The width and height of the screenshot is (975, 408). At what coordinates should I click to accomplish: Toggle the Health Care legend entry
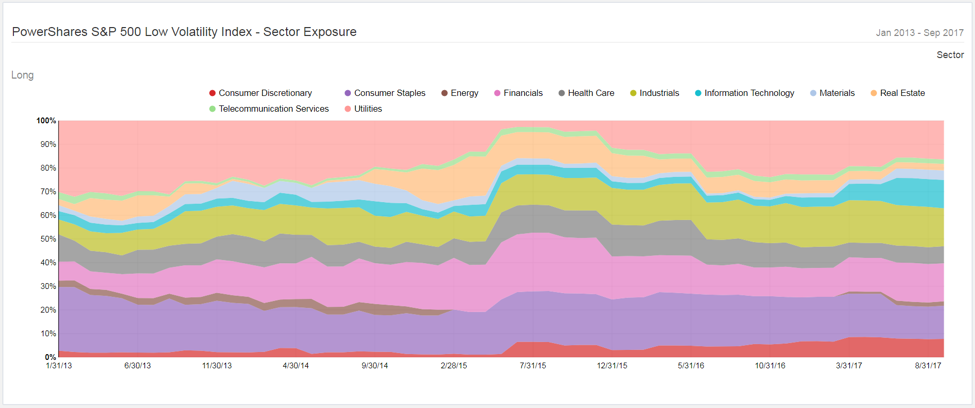pos(585,93)
